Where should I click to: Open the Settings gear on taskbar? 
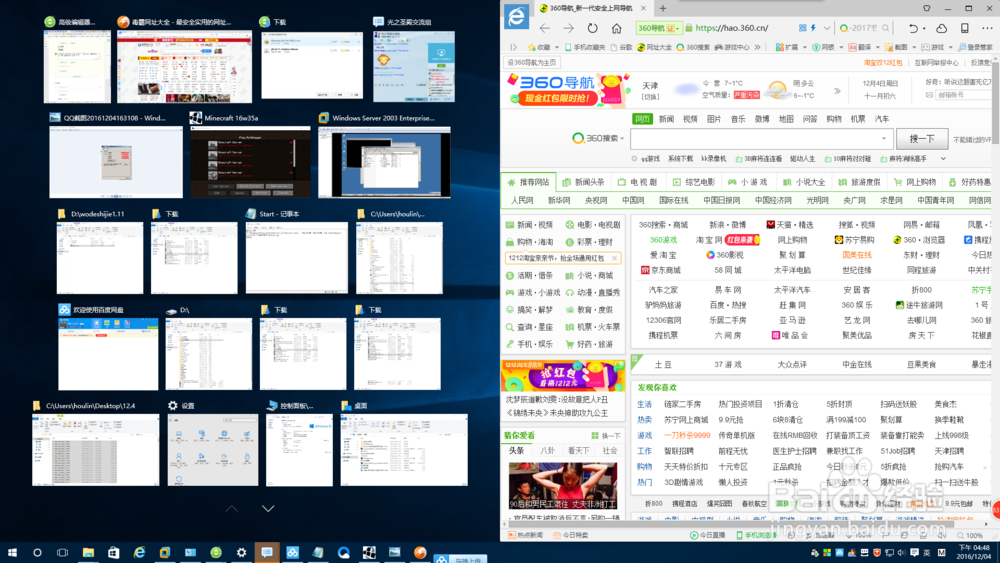pyautogui.click(x=241, y=552)
